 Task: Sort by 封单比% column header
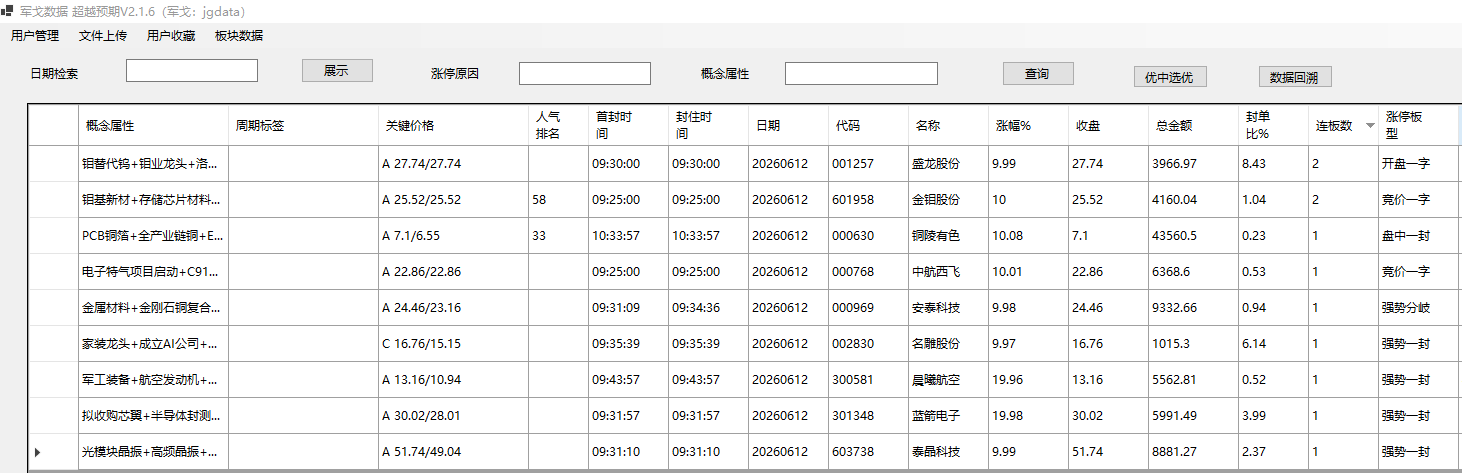point(1273,126)
